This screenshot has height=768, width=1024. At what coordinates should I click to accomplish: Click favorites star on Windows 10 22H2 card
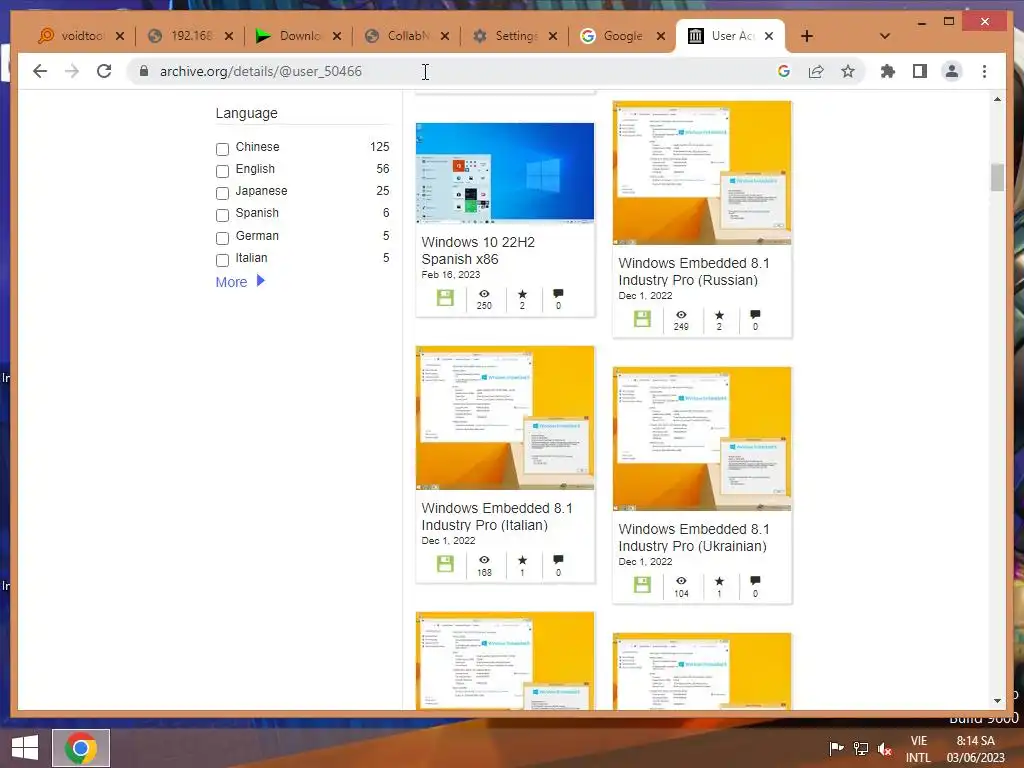coord(522,294)
